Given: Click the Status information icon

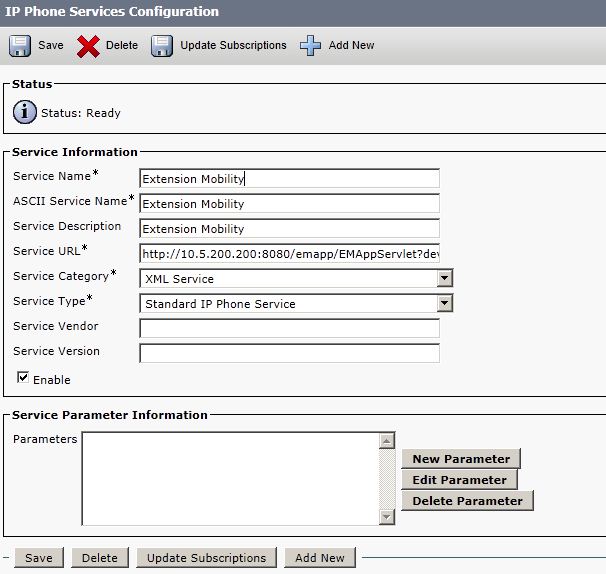Looking at the screenshot, I should click(x=25, y=112).
